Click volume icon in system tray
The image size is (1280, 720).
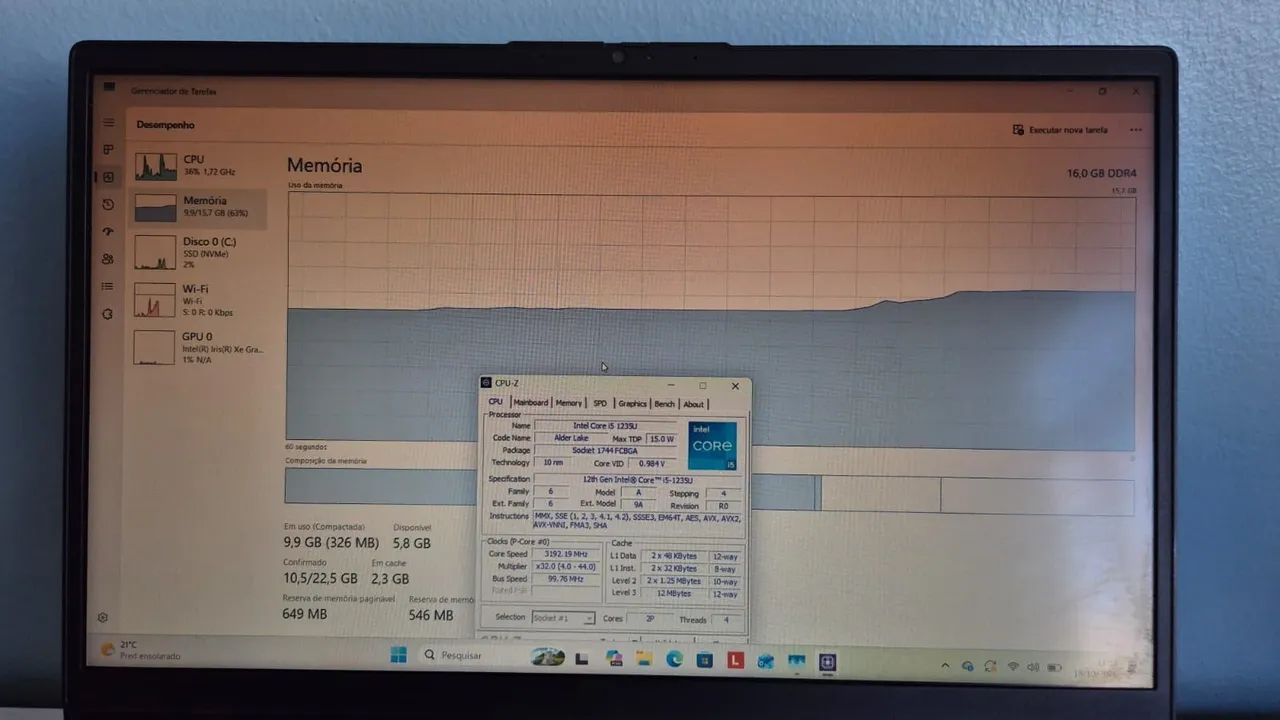click(x=1033, y=667)
